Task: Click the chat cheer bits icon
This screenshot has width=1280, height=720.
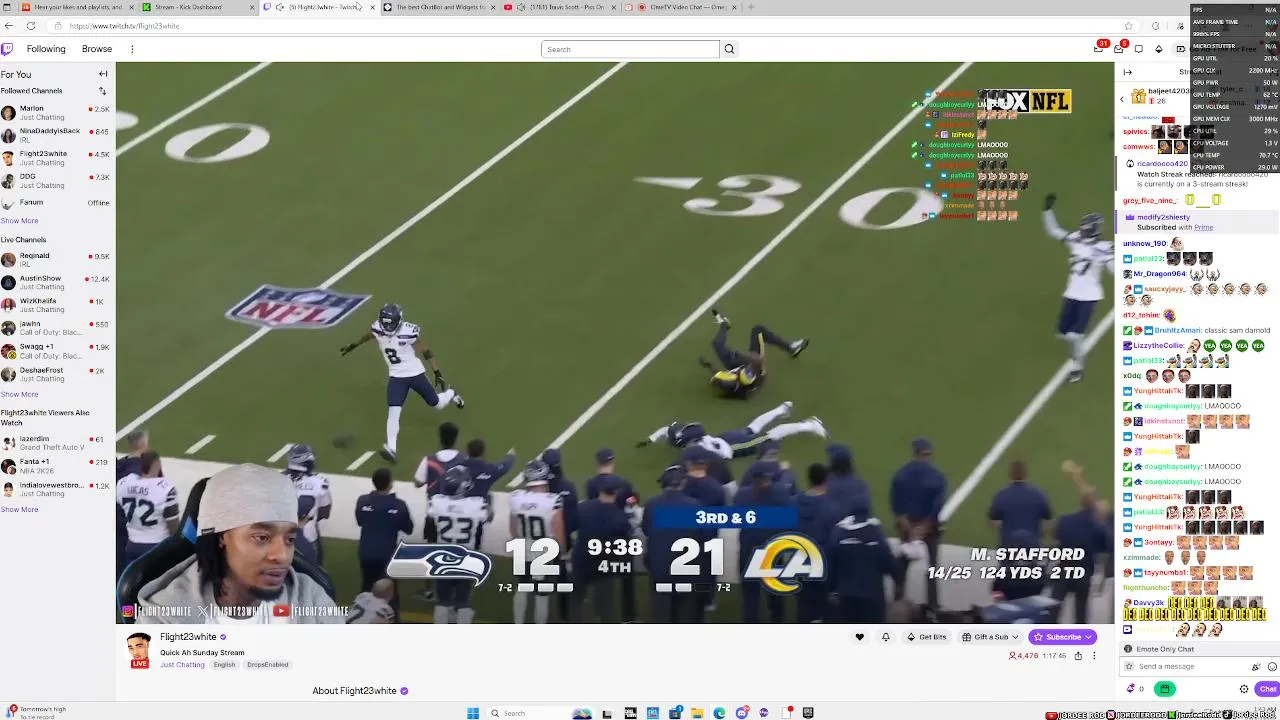Action: click(1256, 667)
